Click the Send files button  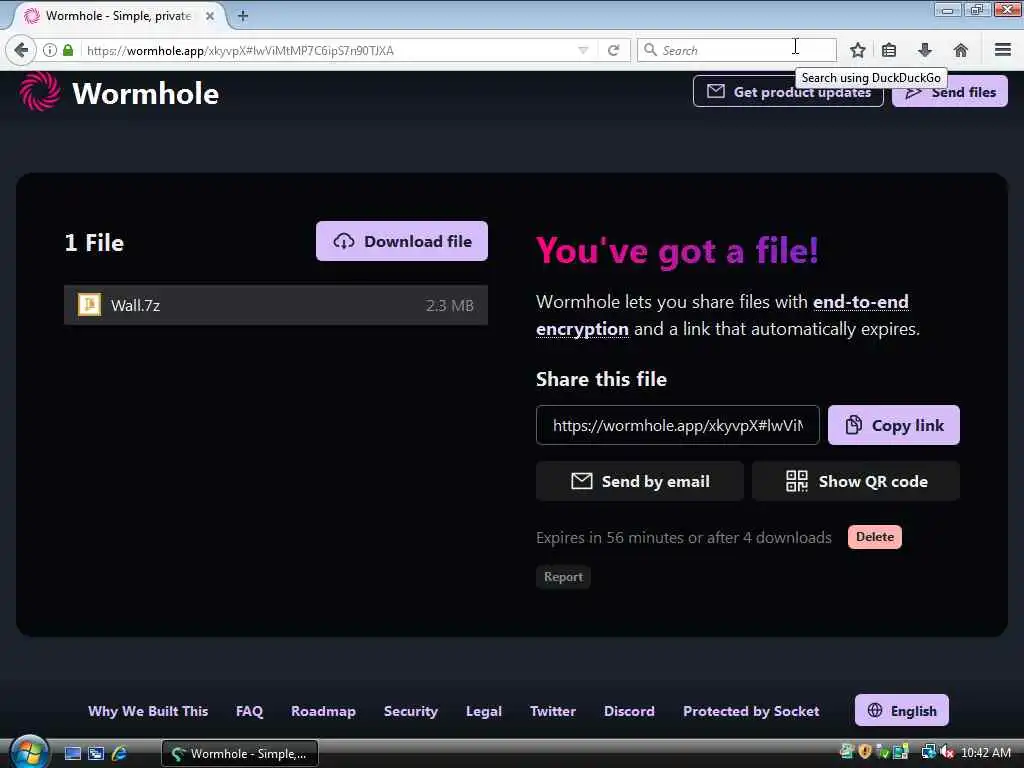950,91
